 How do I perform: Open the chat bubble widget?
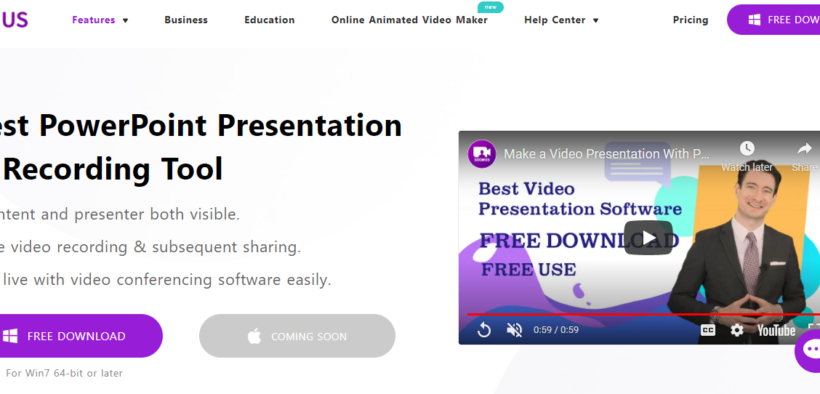click(x=808, y=350)
